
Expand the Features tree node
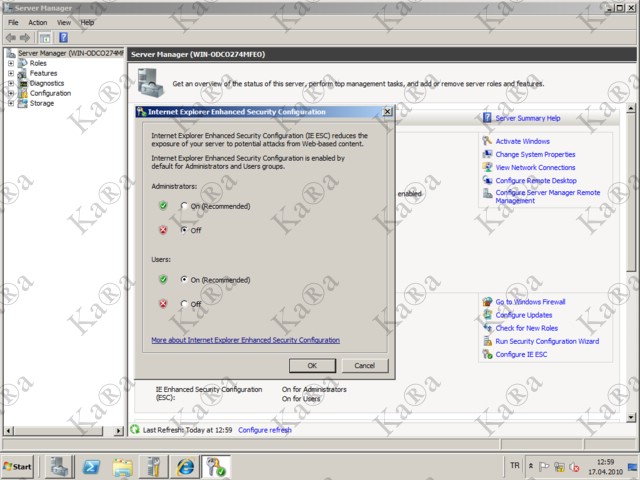[11, 73]
